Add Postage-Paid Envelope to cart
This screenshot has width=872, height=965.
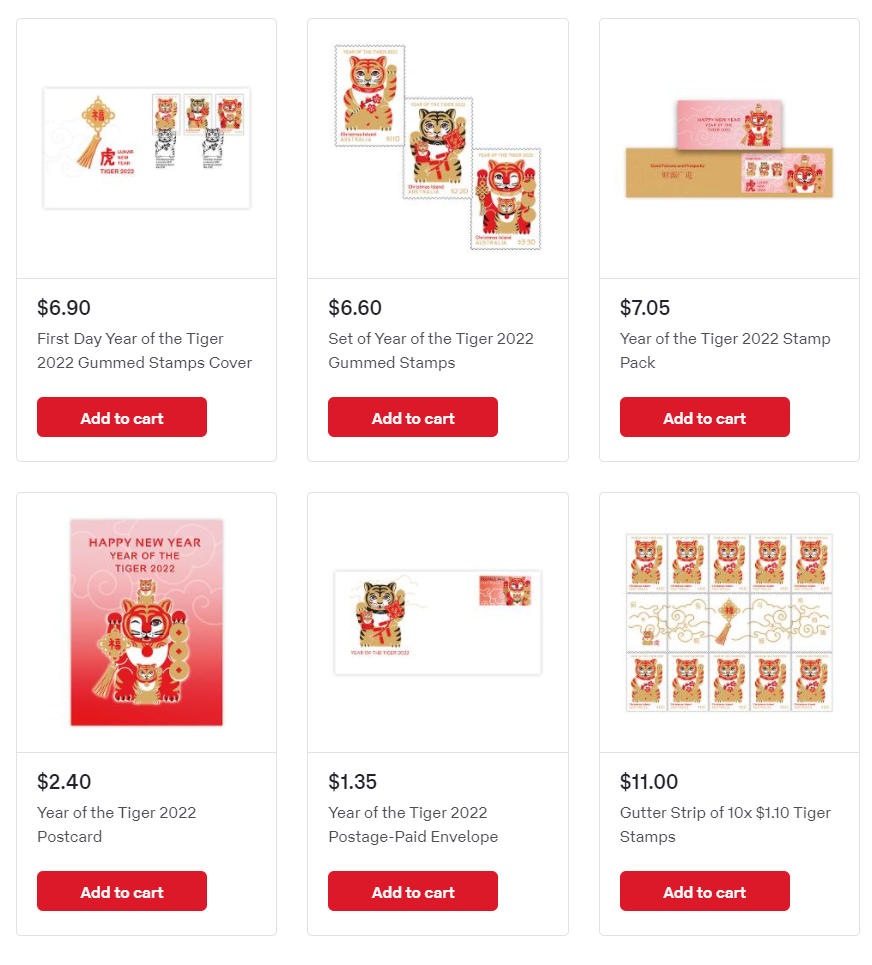[413, 891]
